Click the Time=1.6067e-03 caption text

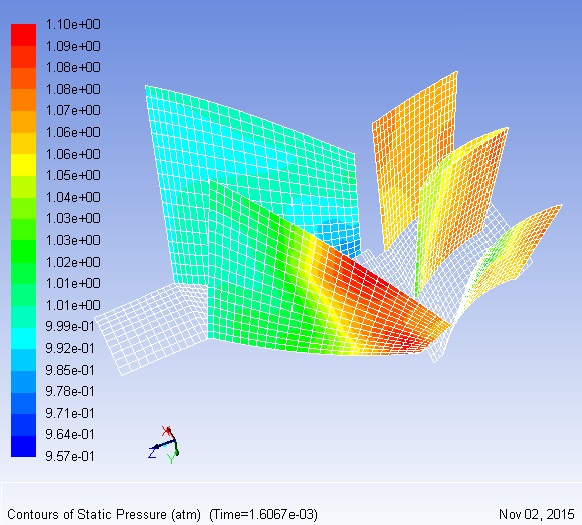263,515
